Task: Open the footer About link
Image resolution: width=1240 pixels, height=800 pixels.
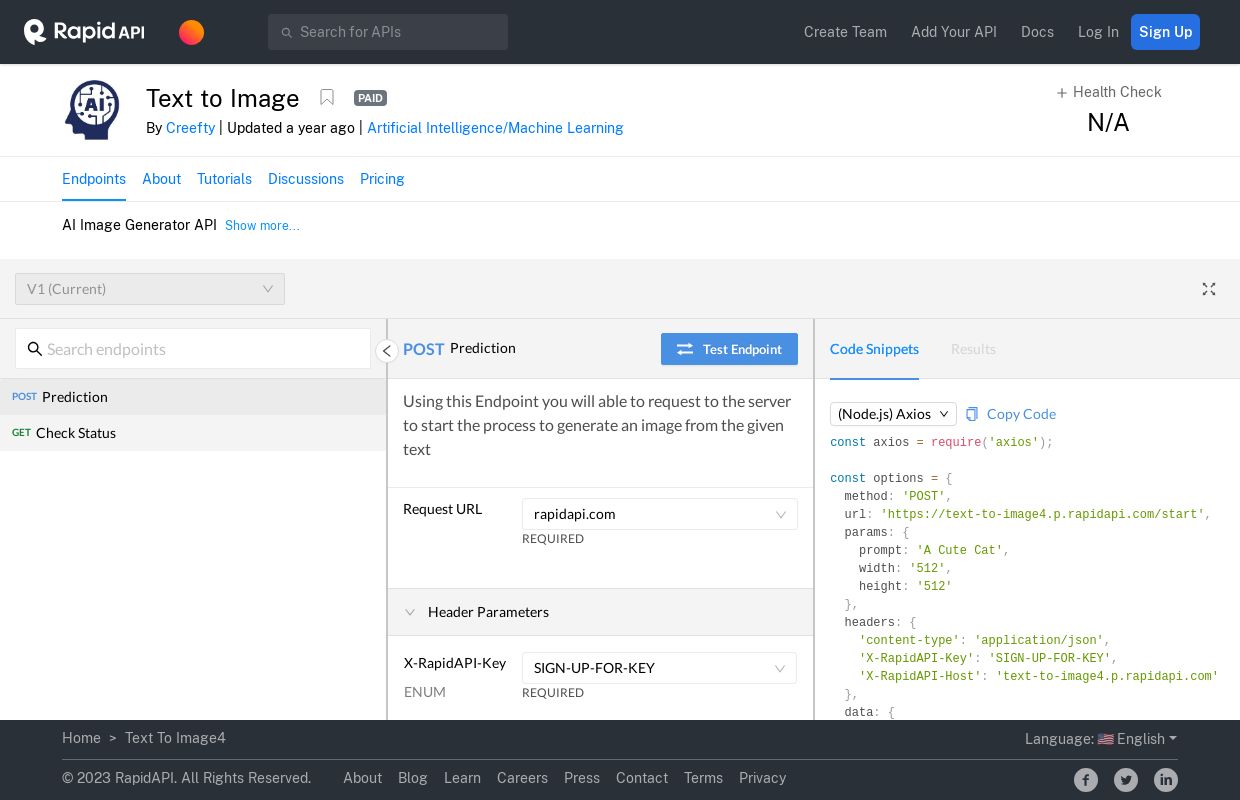Action: click(x=362, y=778)
